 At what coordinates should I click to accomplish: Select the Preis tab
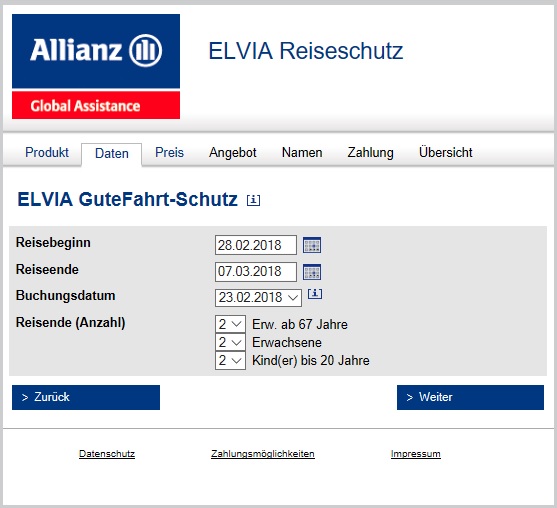click(x=169, y=152)
